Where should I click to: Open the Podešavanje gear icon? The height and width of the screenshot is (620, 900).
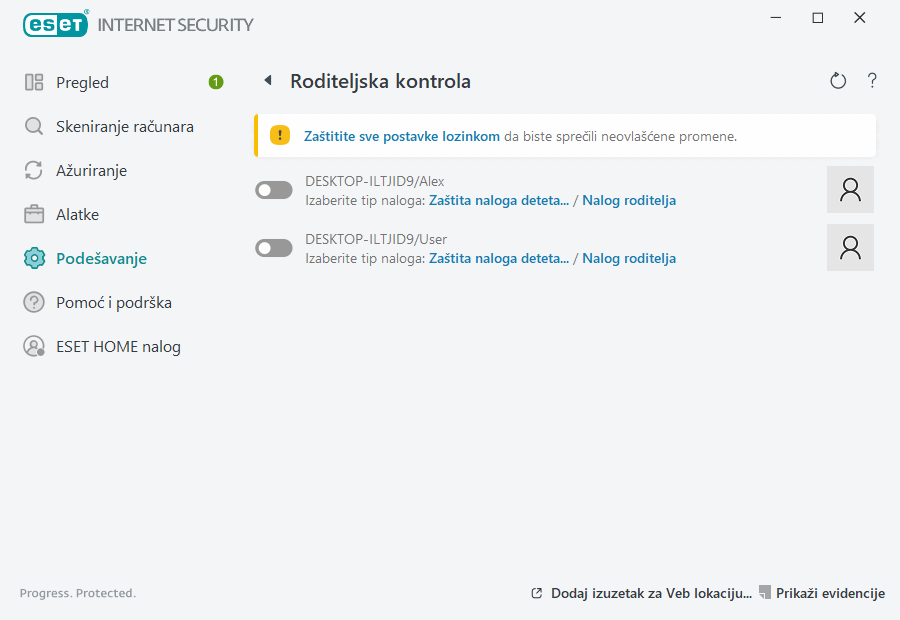tap(33, 258)
